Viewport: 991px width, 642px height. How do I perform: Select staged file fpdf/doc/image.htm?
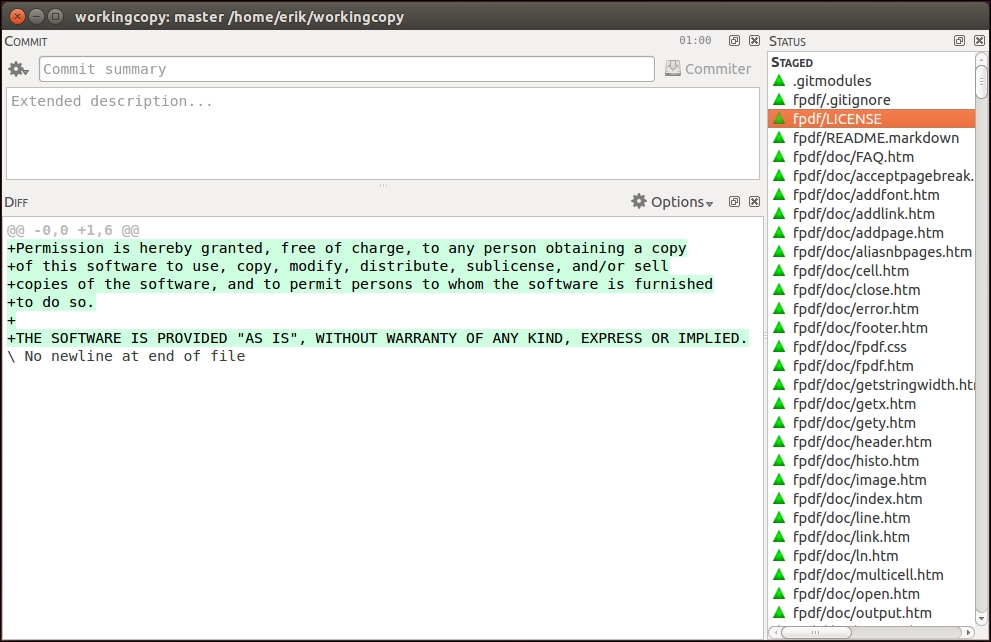pyautogui.click(x=872, y=480)
